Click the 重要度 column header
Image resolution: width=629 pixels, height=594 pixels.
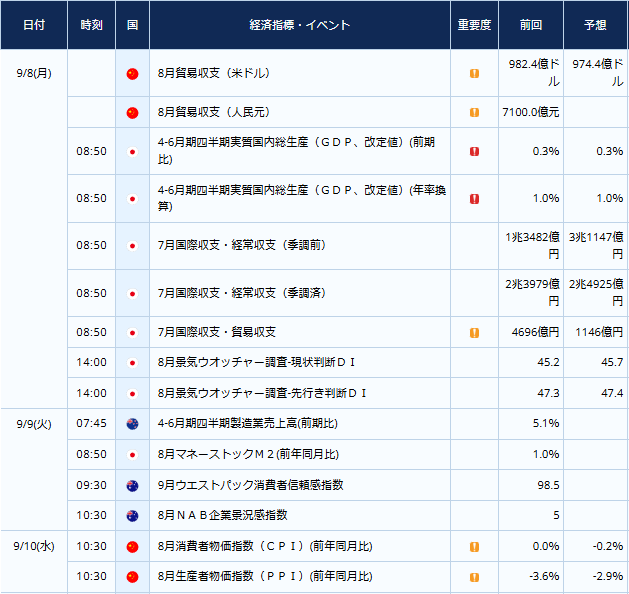[475, 25]
